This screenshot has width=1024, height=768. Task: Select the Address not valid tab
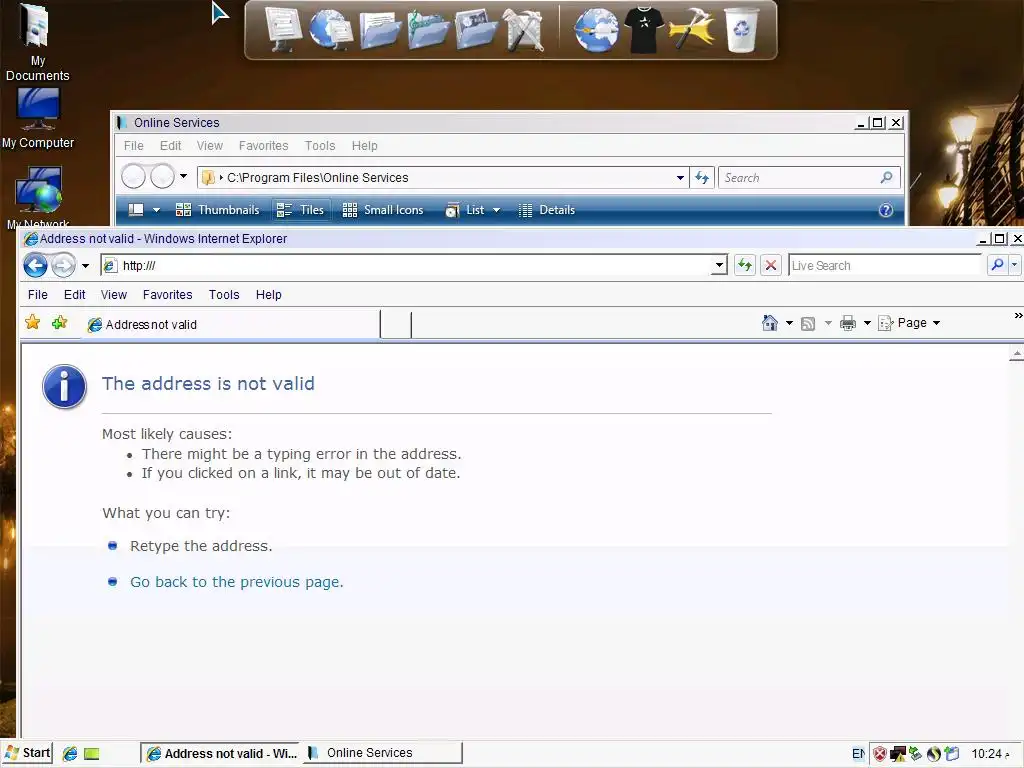pyautogui.click(x=231, y=325)
